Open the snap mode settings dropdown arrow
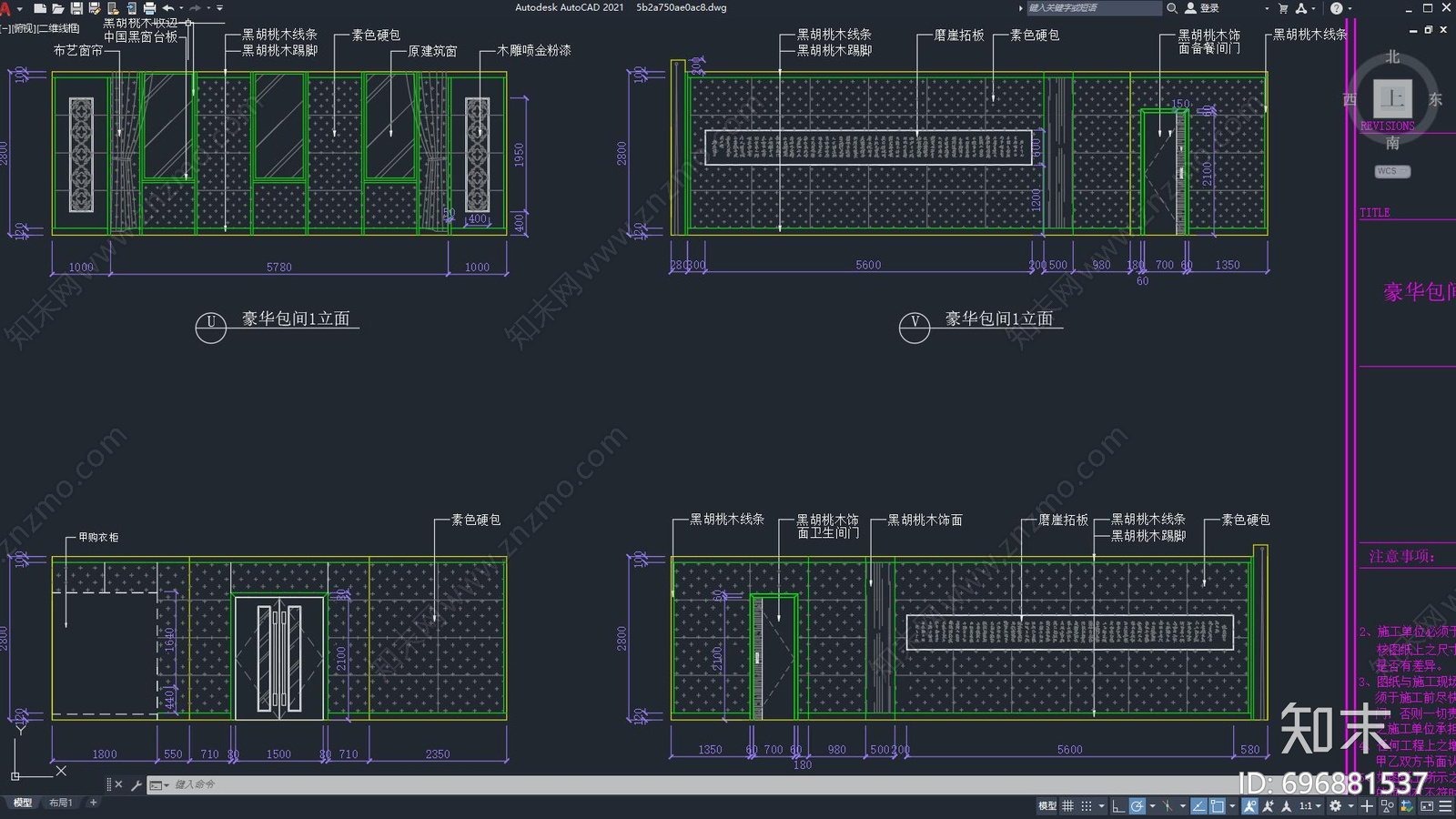The width and height of the screenshot is (1456, 819). (x=1101, y=806)
